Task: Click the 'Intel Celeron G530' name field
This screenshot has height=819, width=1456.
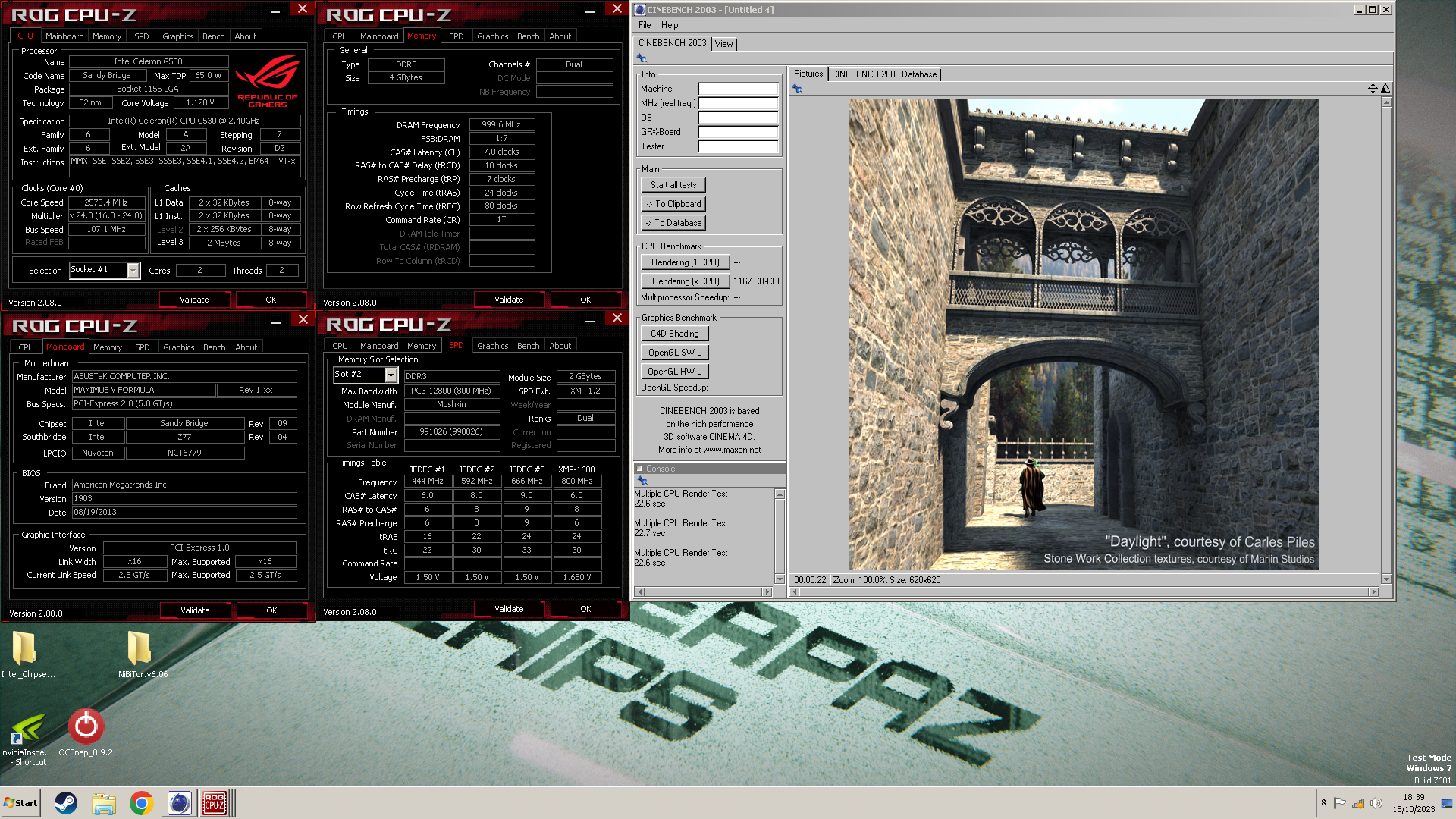Action: [x=148, y=61]
